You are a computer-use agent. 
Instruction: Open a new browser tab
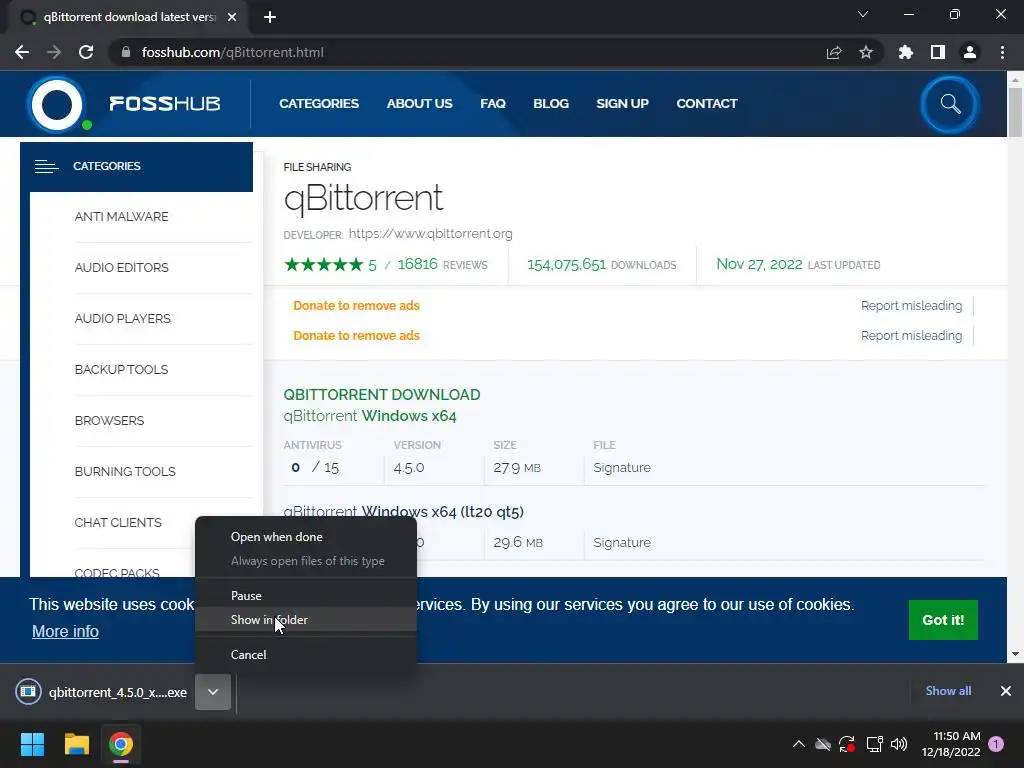coord(270,17)
